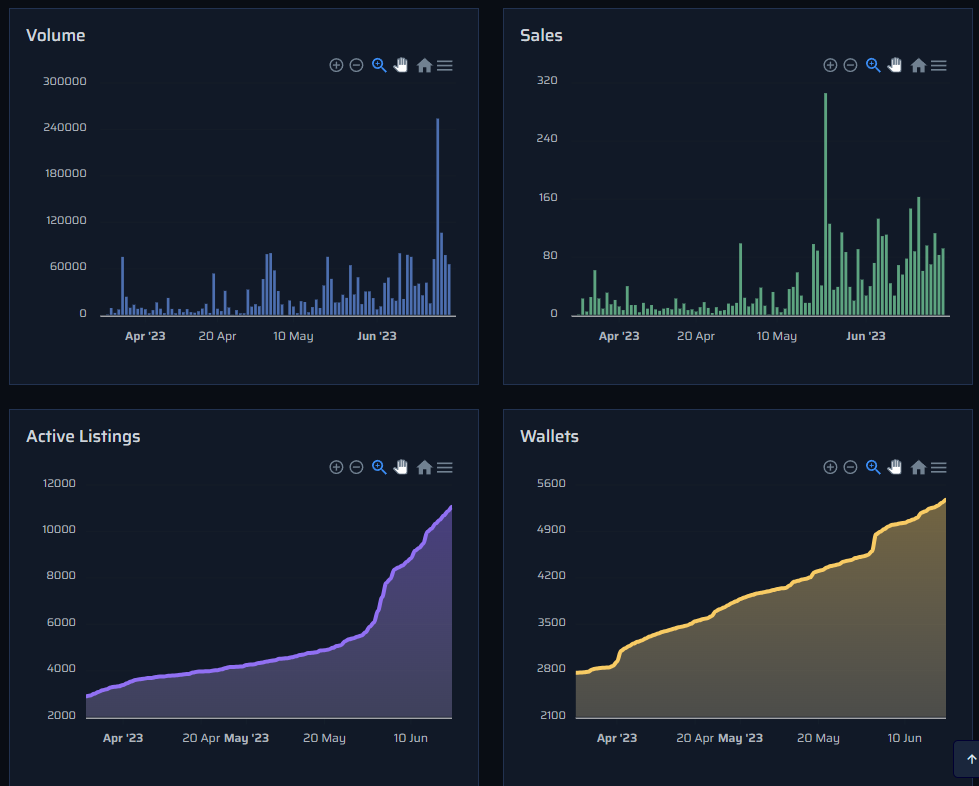
Task: Click the 4900 label on Wallets axis
Action: (x=551, y=529)
